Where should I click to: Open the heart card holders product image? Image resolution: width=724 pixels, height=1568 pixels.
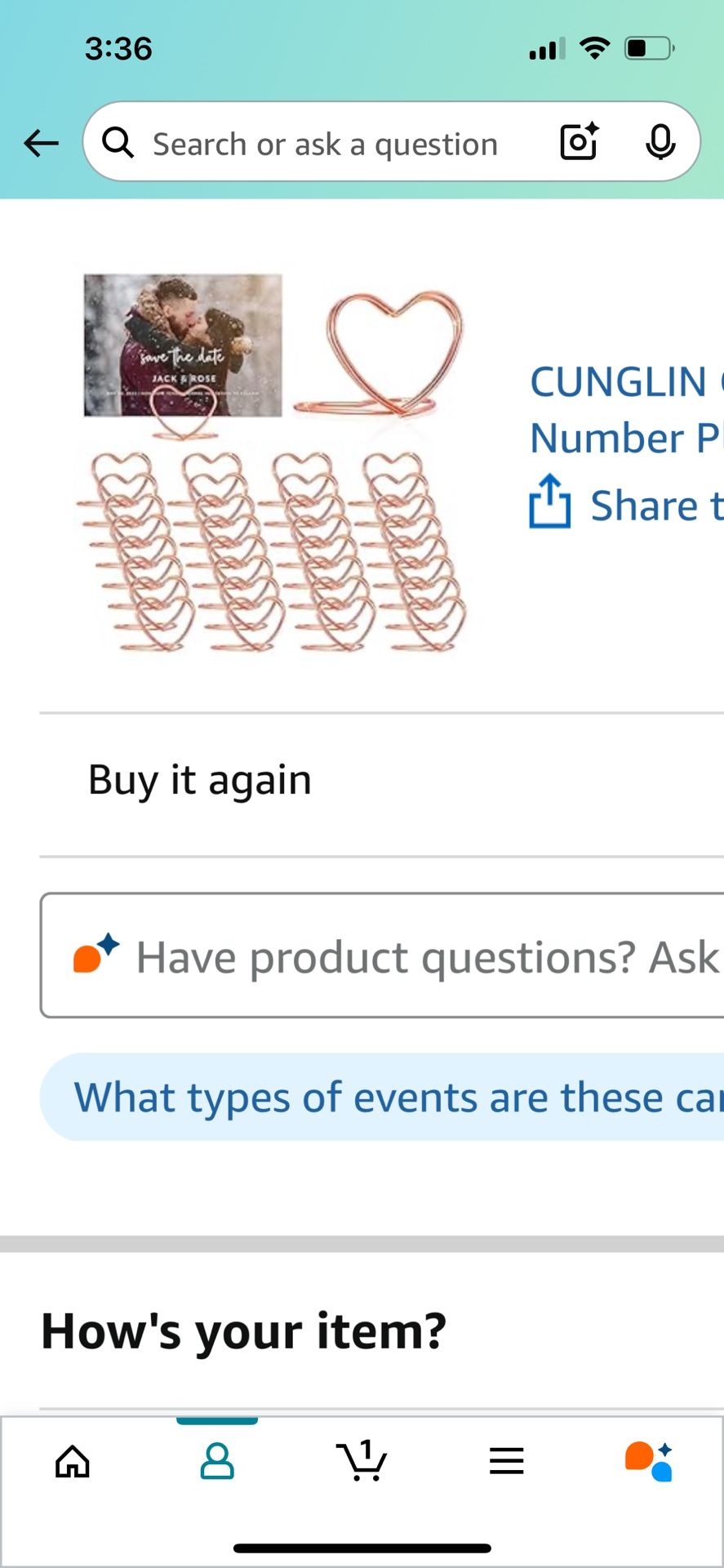(x=273, y=463)
